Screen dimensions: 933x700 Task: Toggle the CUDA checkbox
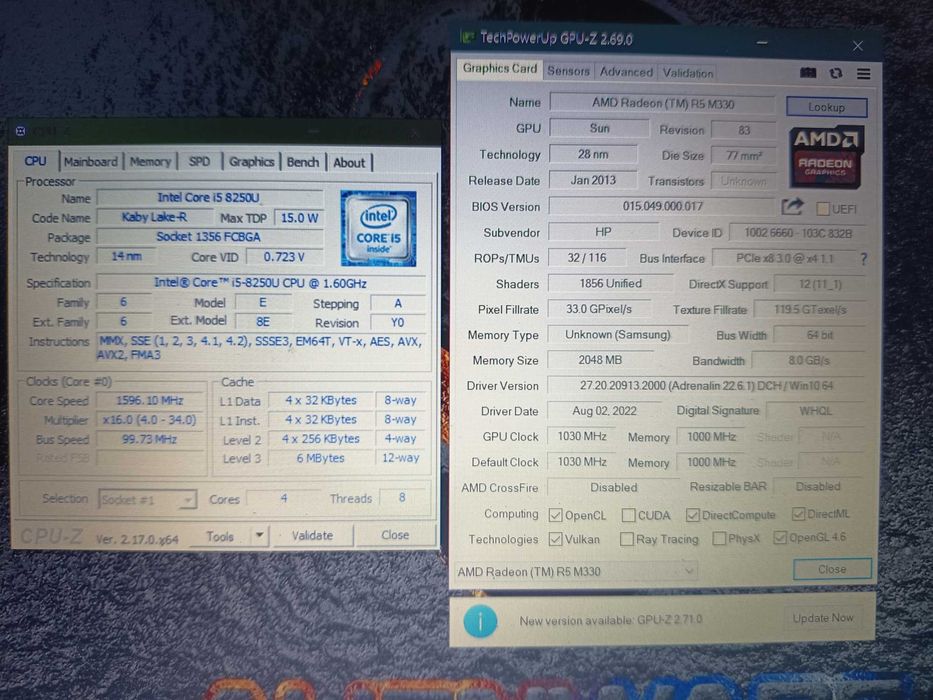coord(628,515)
